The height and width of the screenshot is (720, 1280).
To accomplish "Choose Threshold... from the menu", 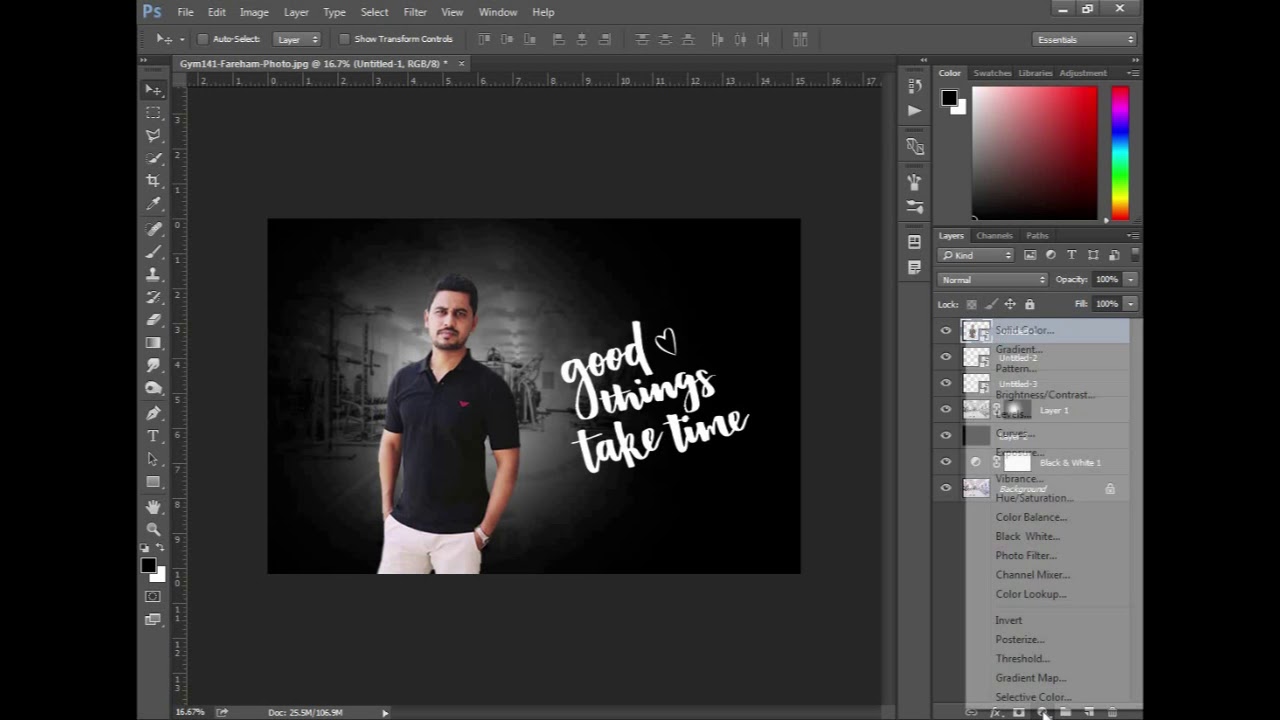I will (x=1022, y=659).
